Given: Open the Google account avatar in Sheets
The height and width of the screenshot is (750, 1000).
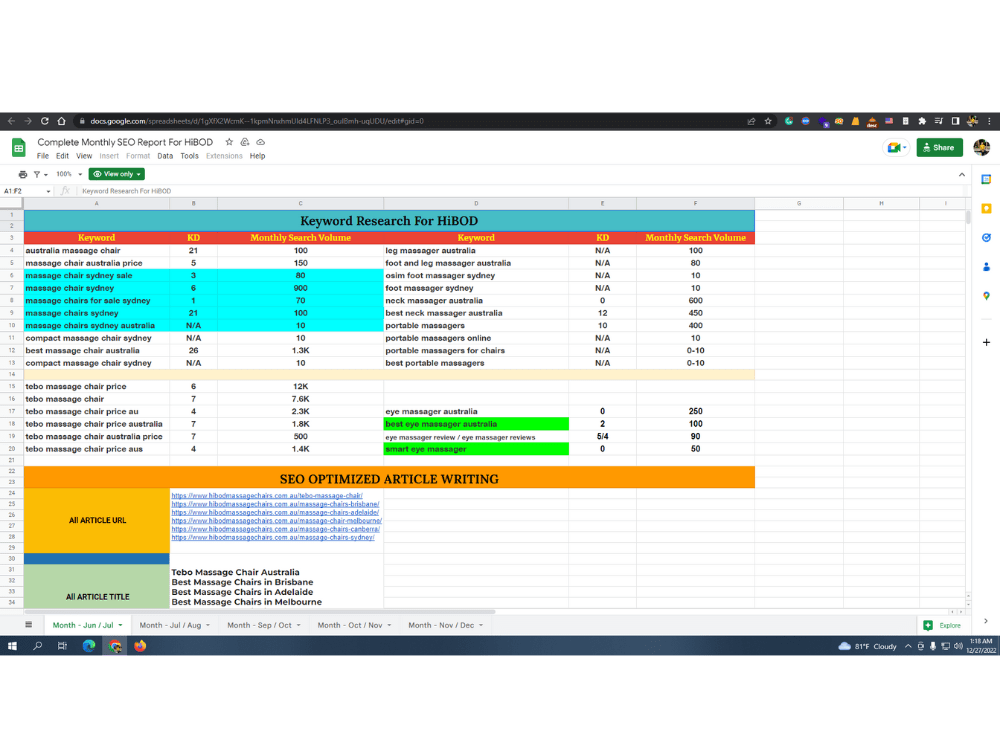Looking at the screenshot, I should click(x=982, y=147).
